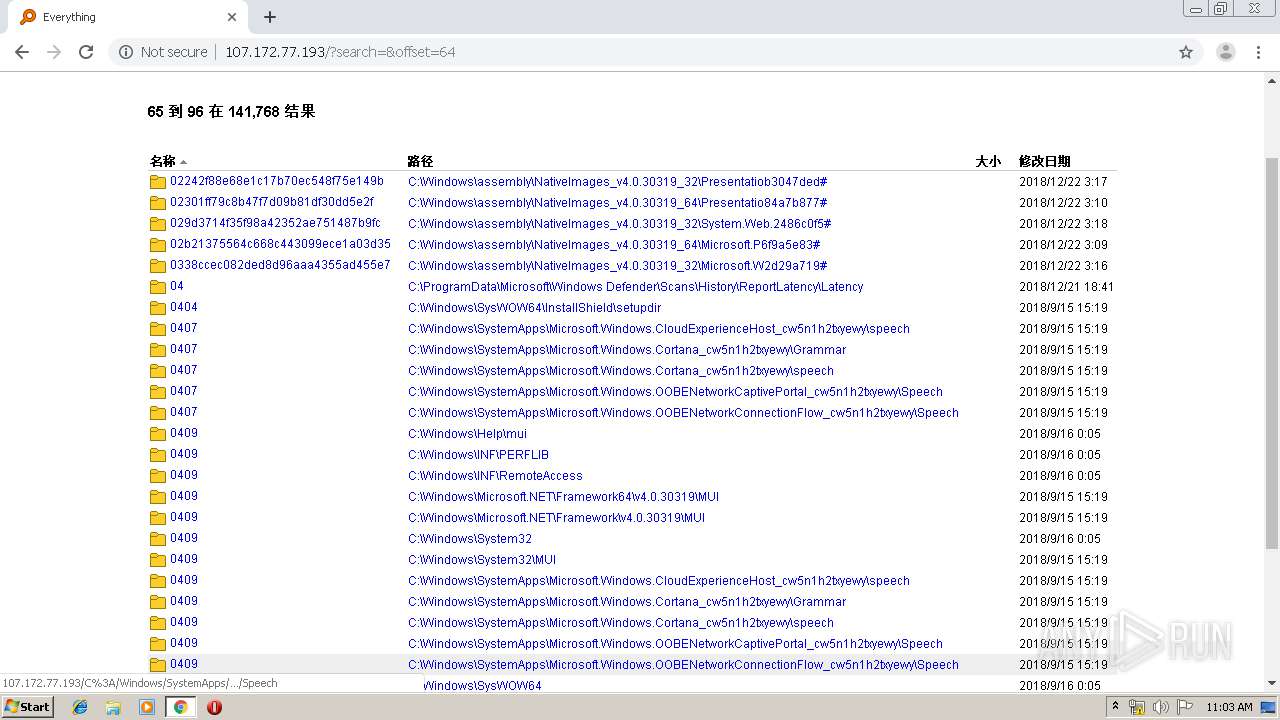Click folder icon of 02b21375564c668c443099ece1a03d35
Screen dimensions: 1280x720
(x=158, y=245)
